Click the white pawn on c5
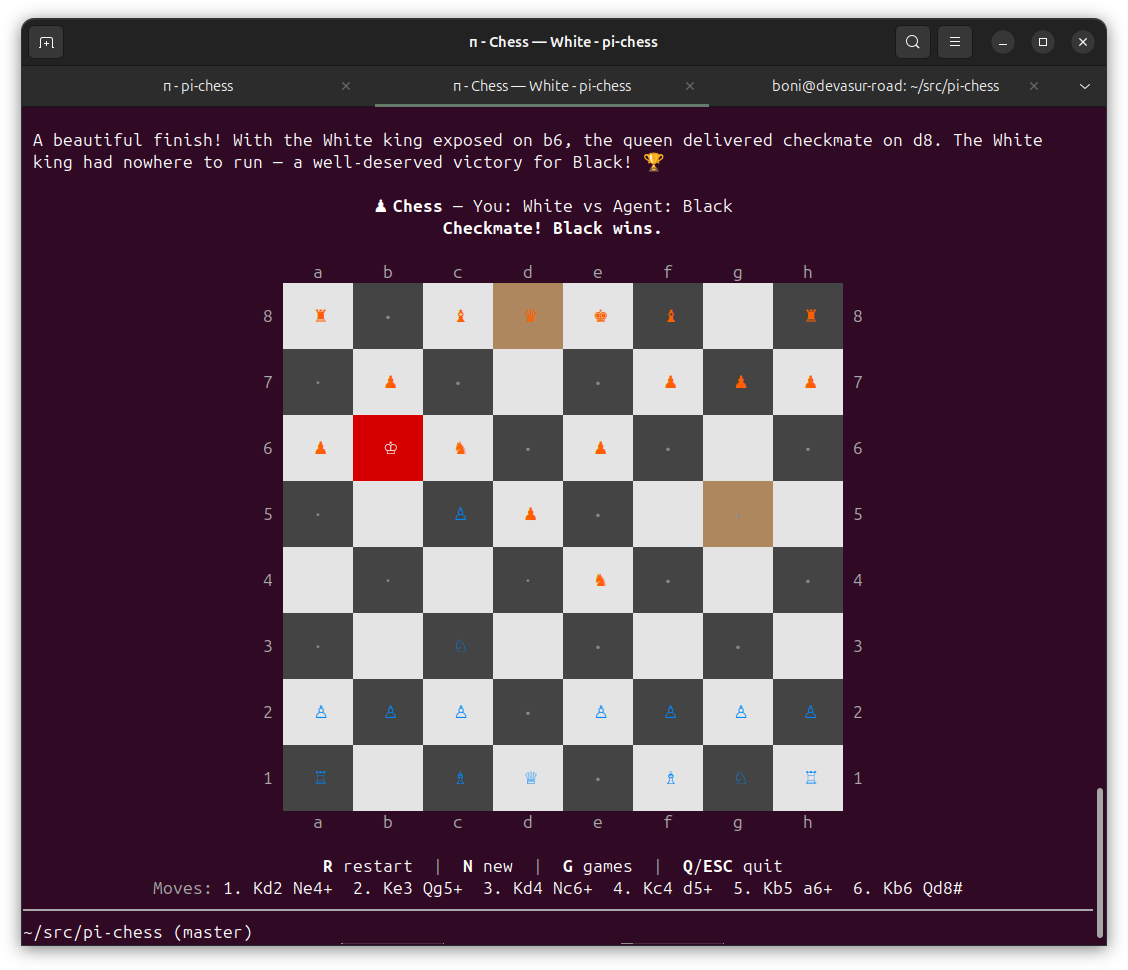The image size is (1128, 970). coord(458,514)
